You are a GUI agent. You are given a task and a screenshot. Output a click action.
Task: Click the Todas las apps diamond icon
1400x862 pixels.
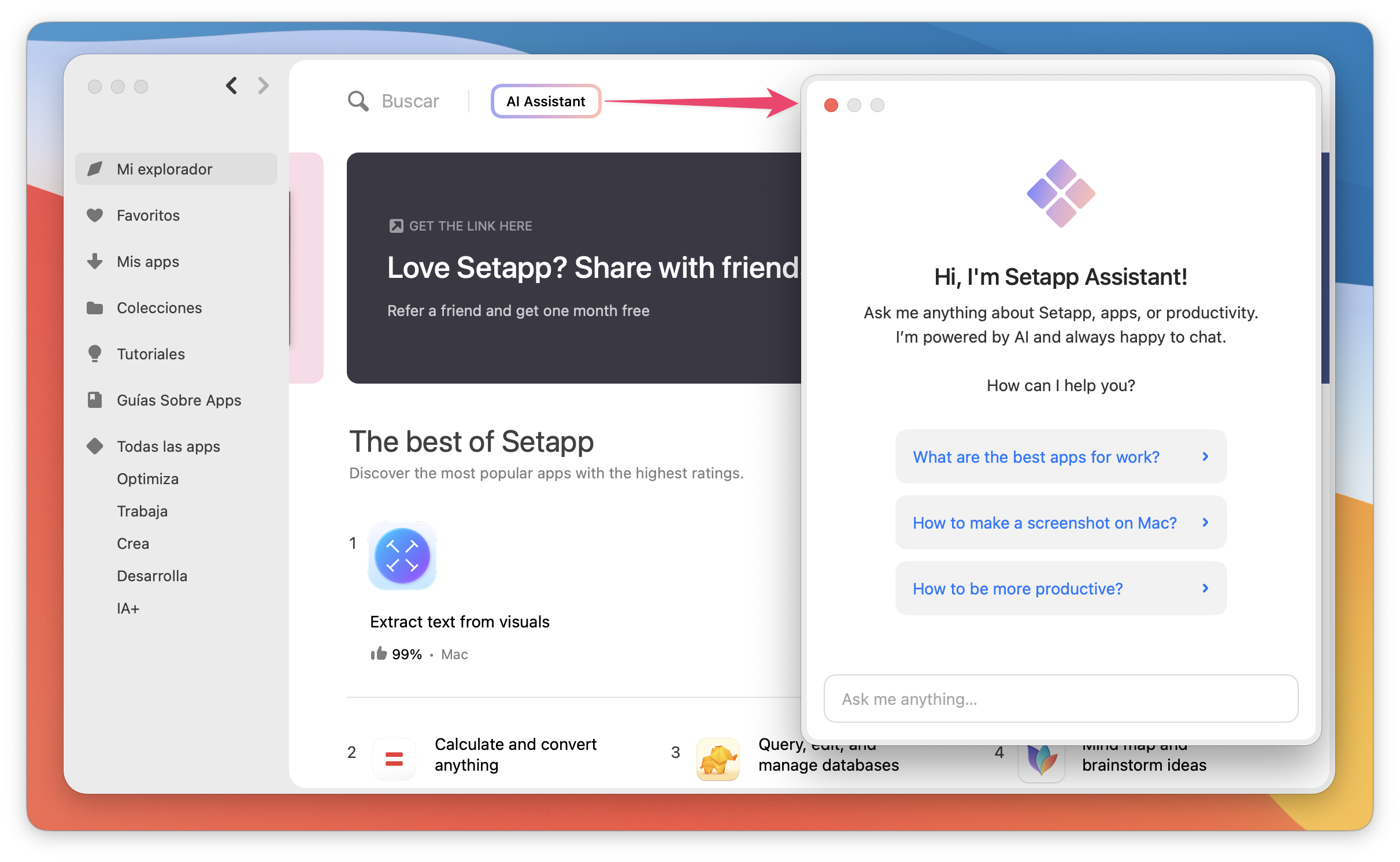tap(95, 446)
